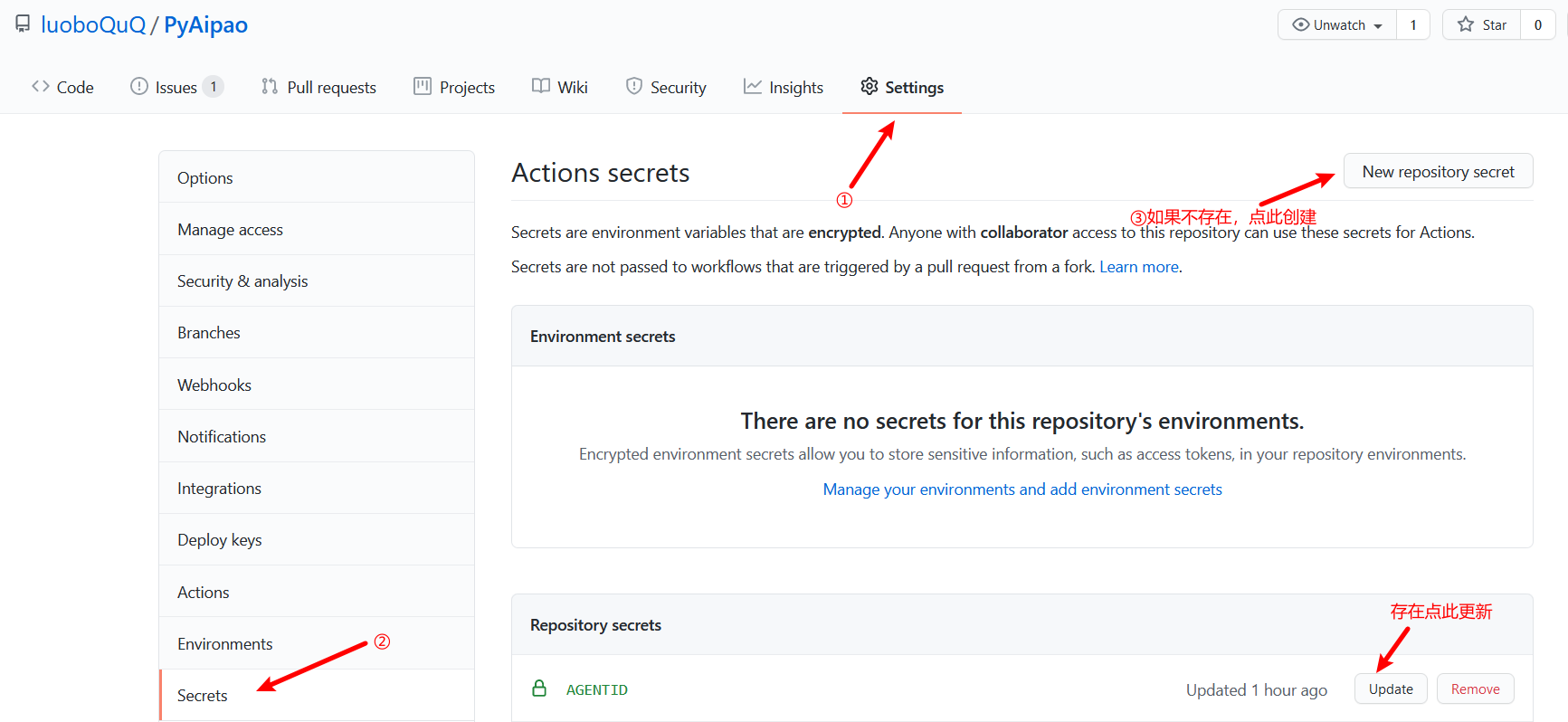Click the star icon on Star button
The height and width of the screenshot is (722, 1568).
[1466, 24]
